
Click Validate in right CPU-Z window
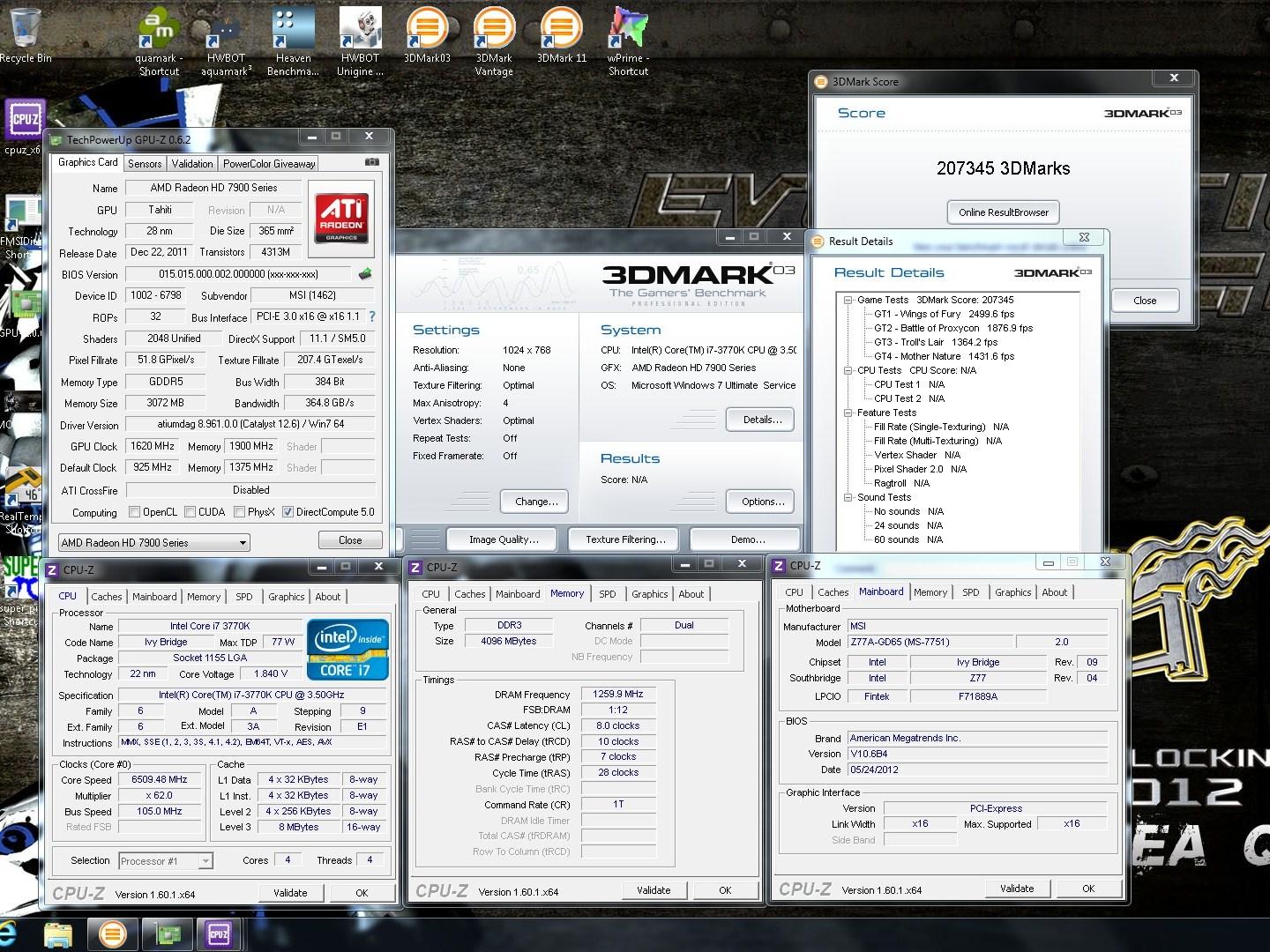tap(1017, 889)
